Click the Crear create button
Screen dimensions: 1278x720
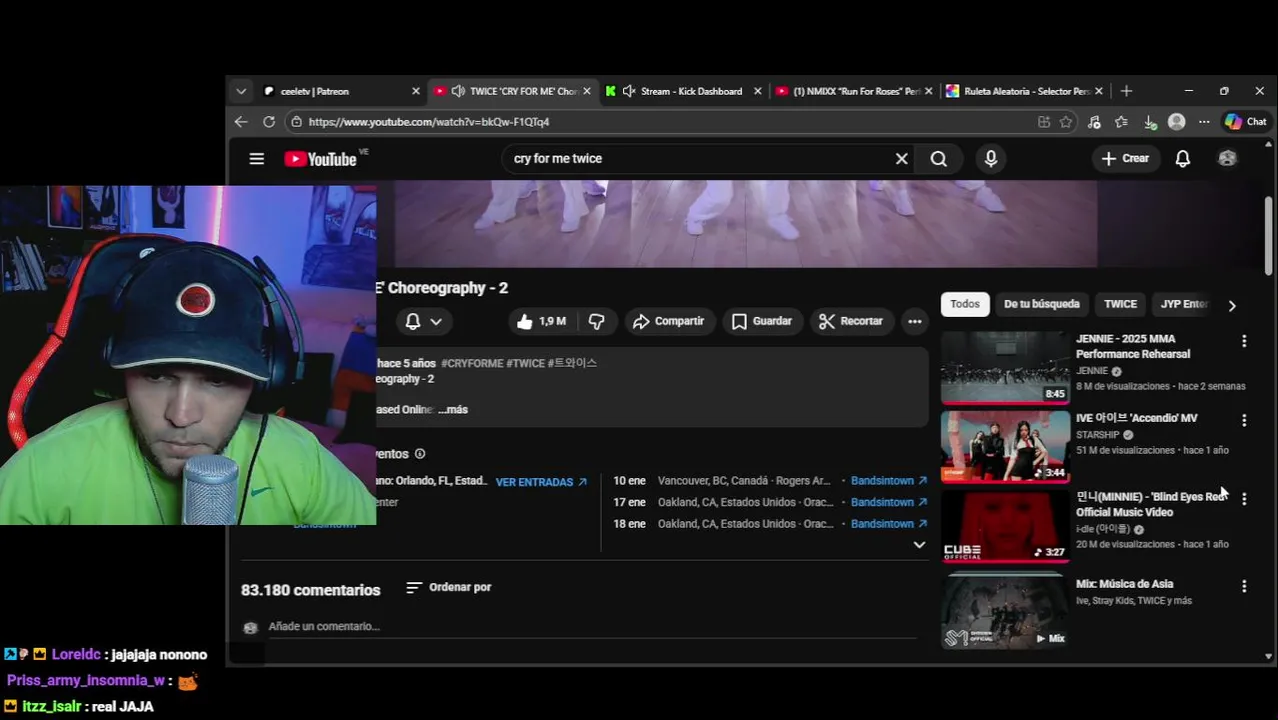[1125, 158]
